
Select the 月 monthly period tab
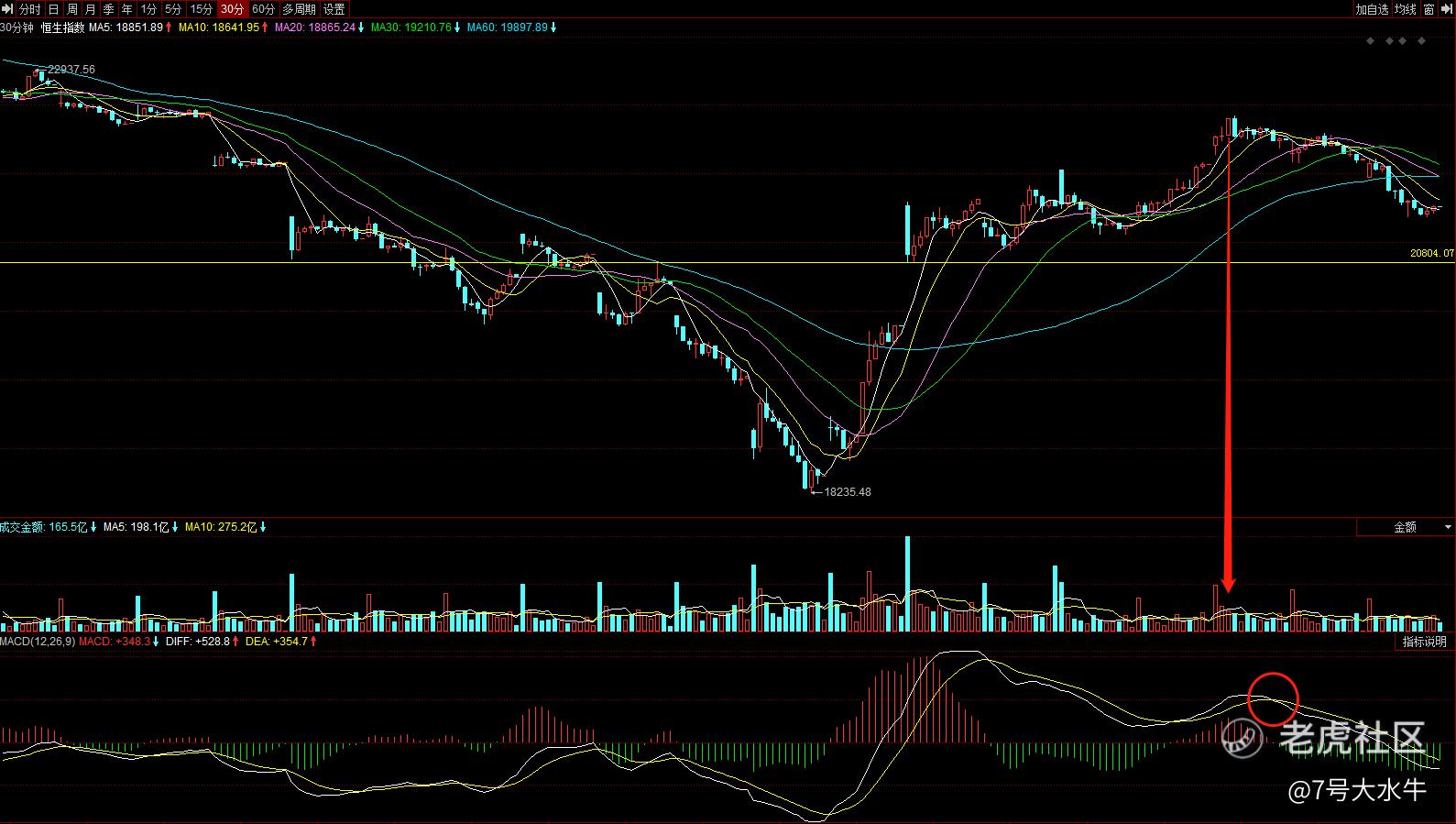[x=90, y=9]
